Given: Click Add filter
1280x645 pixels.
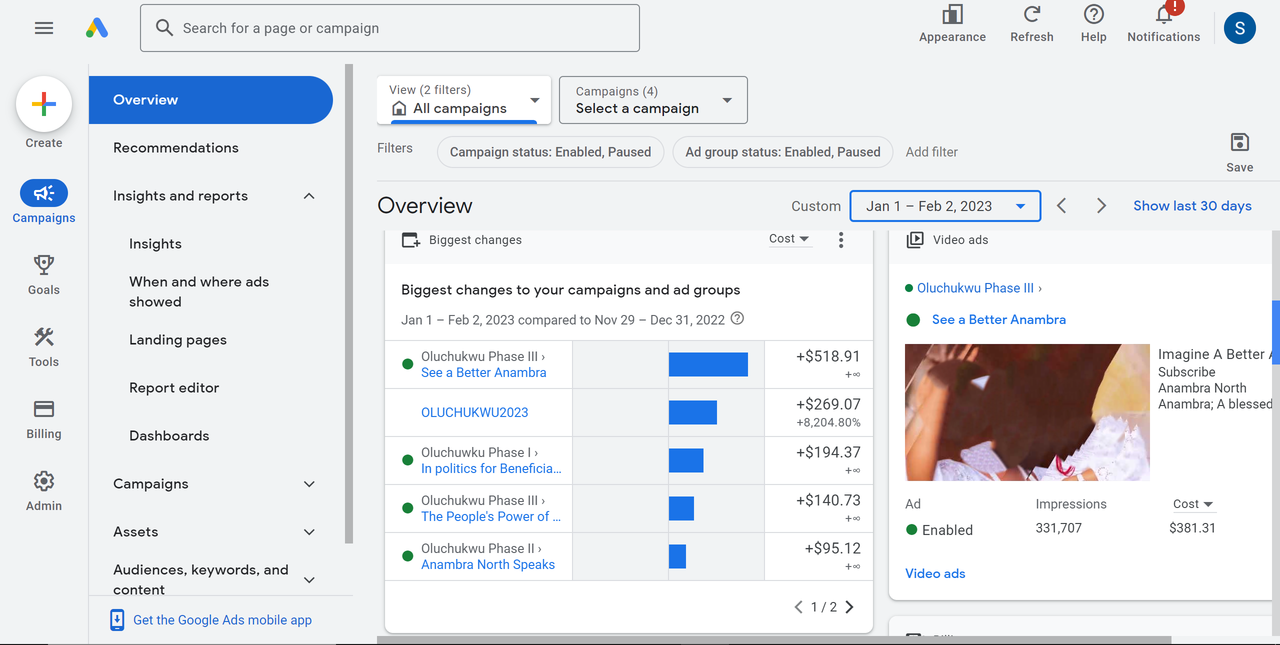Looking at the screenshot, I should tap(932, 152).
